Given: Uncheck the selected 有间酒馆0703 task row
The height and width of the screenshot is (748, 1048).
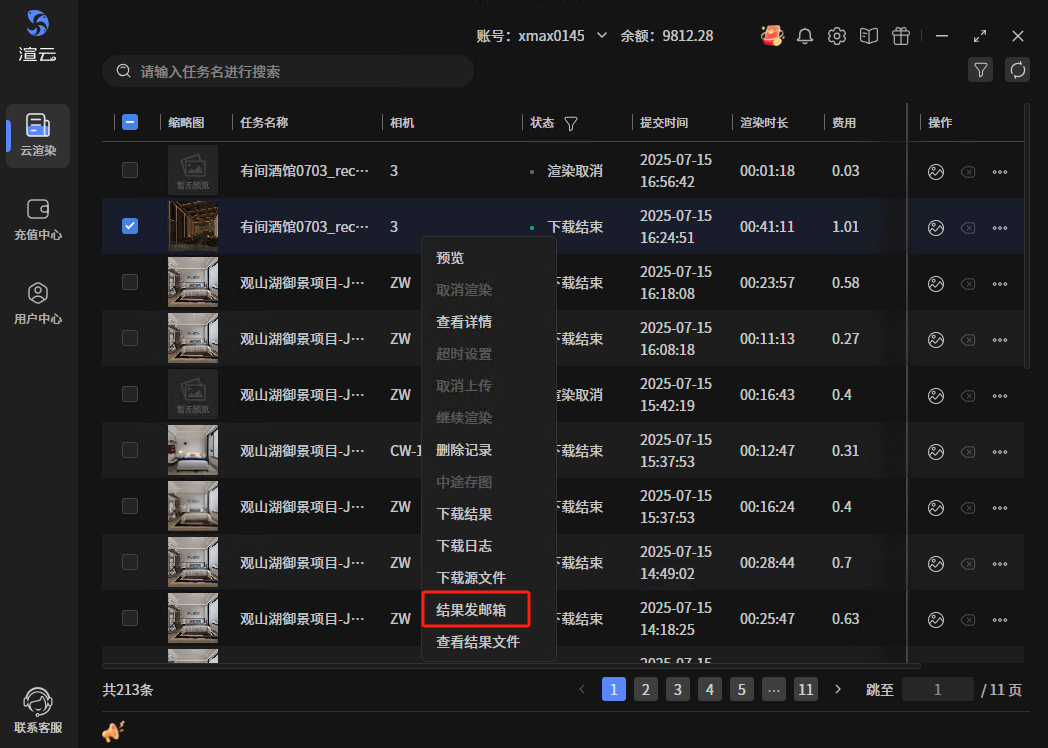Looking at the screenshot, I should point(130,226).
